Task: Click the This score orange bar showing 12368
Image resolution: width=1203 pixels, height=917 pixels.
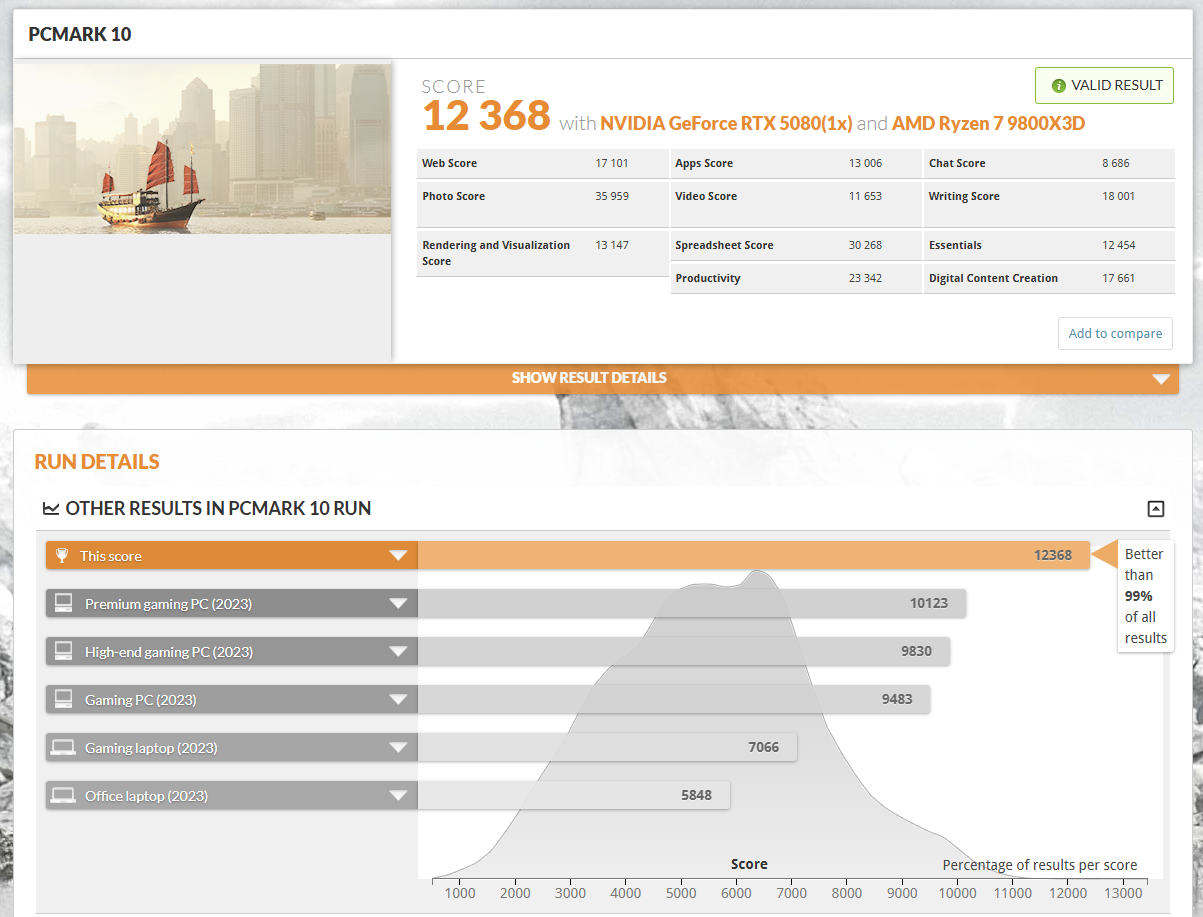Action: click(x=753, y=555)
